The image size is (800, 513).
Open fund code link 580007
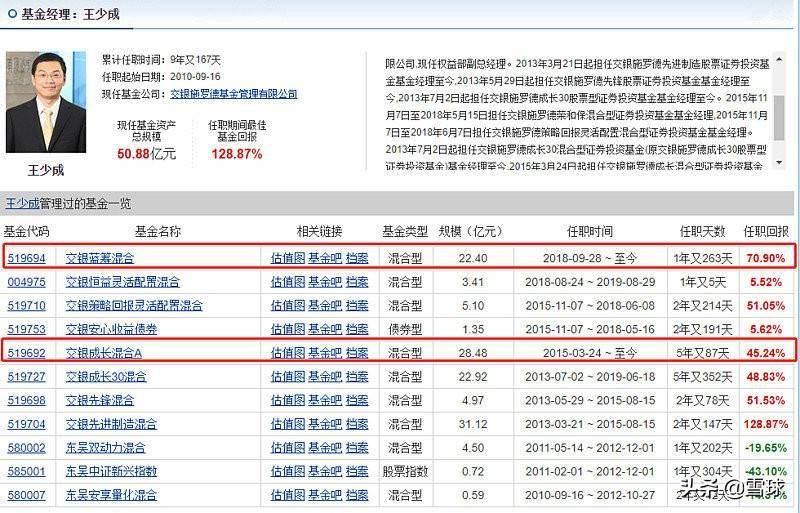27,495
